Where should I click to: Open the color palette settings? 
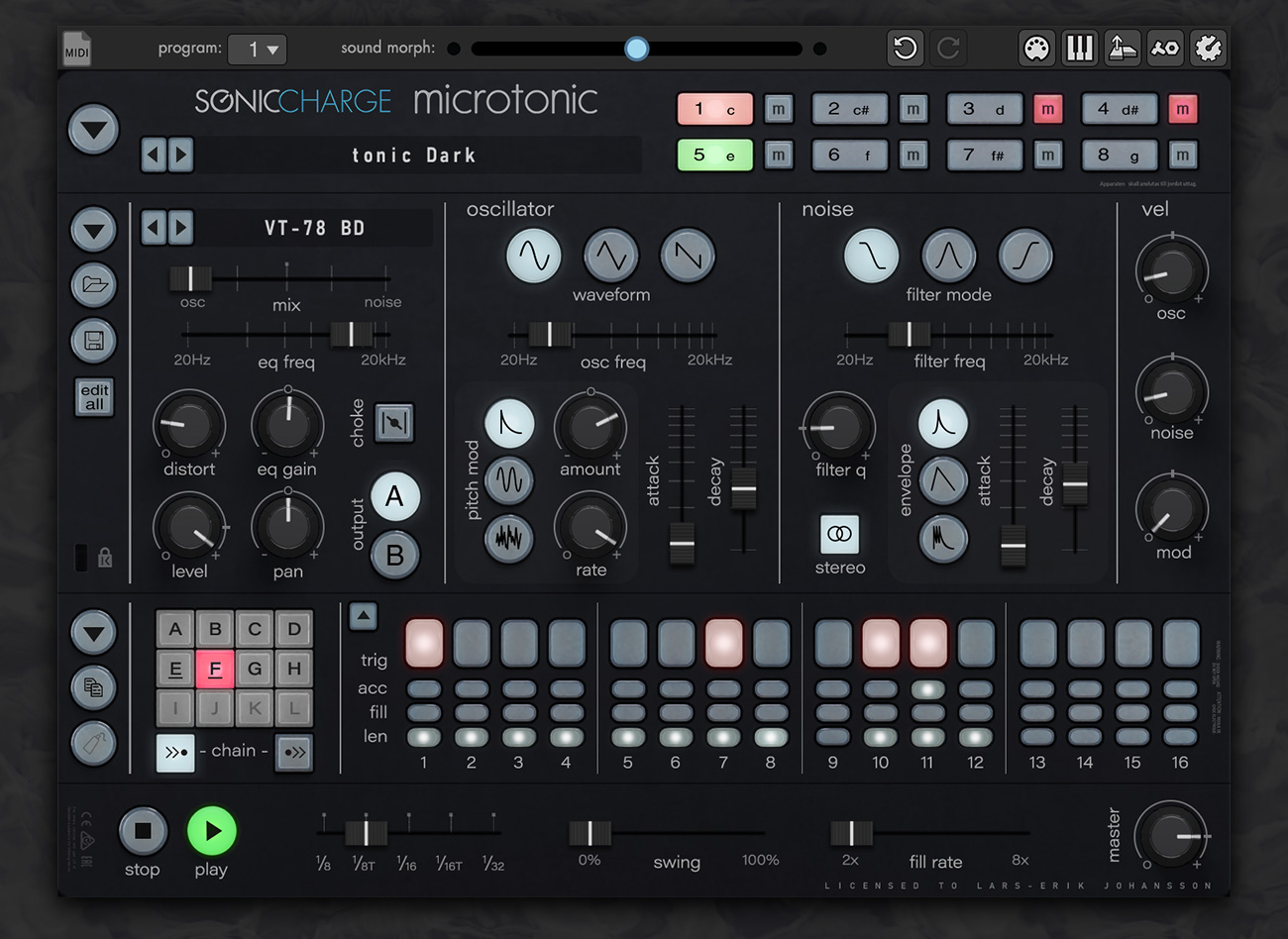pos(1036,48)
